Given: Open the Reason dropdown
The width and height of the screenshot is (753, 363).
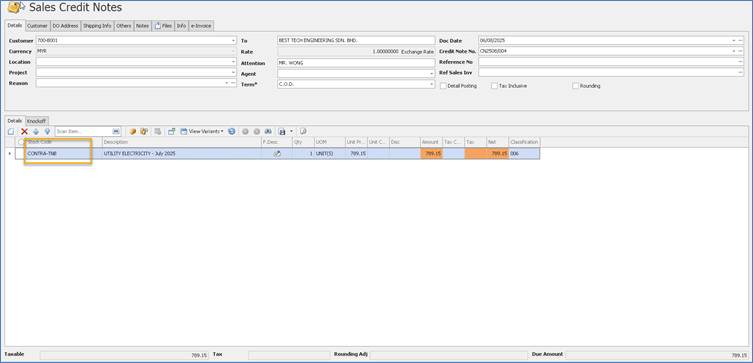Looking at the screenshot, I should point(227,83).
